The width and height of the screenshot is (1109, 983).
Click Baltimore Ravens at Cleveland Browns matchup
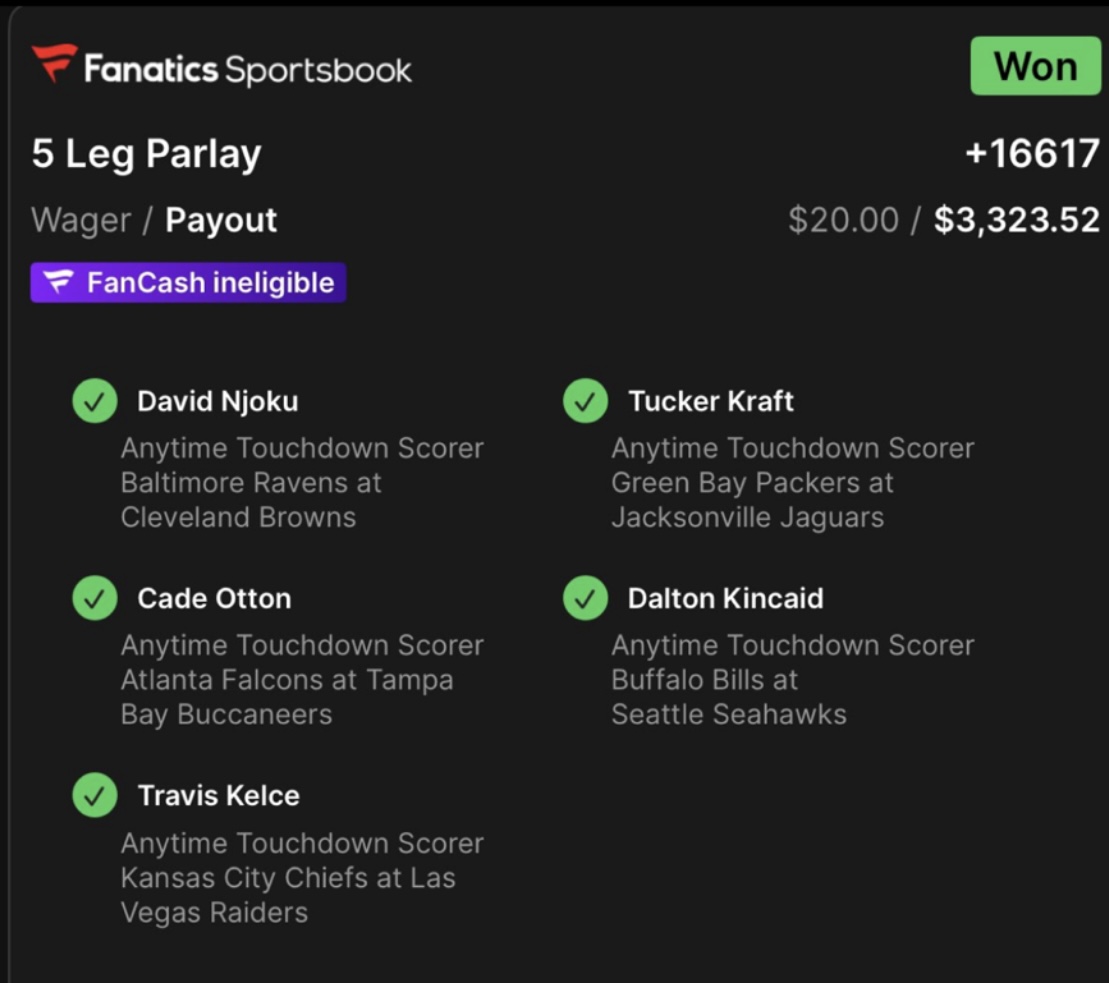(250, 500)
